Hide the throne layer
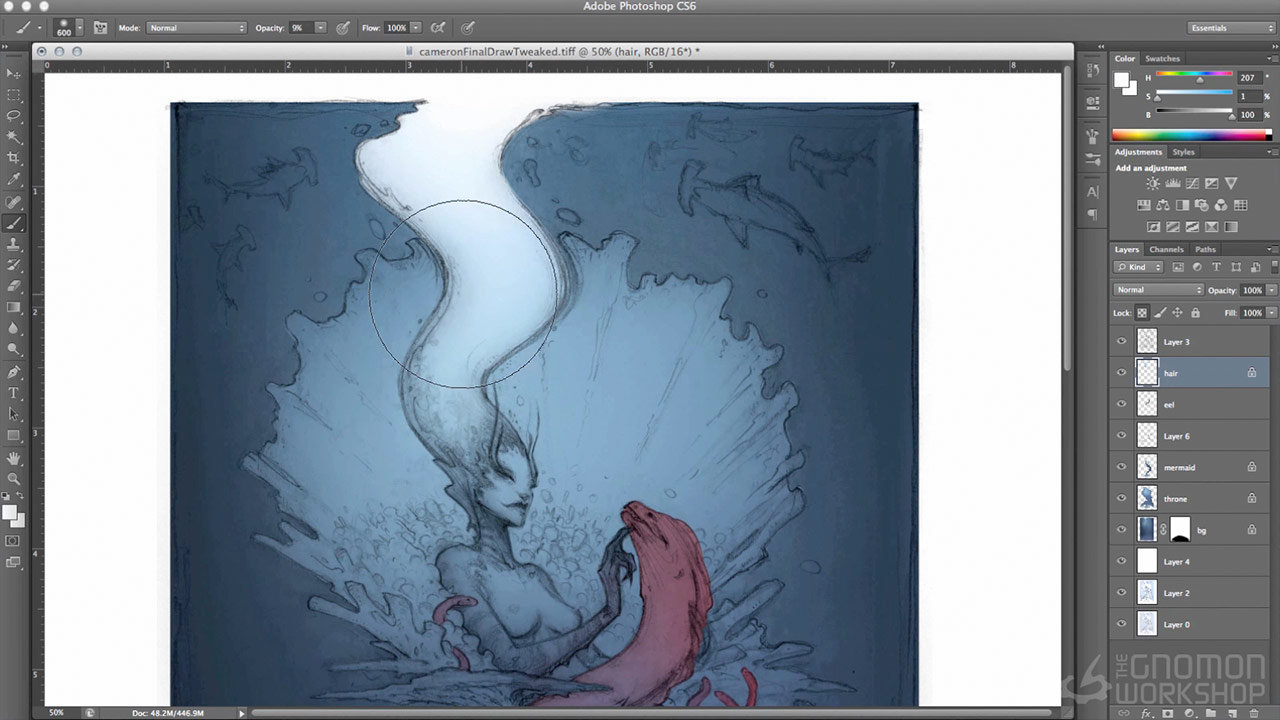Viewport: 1280px width, 720px height. pyautogui.click(x=1121, y=499)
